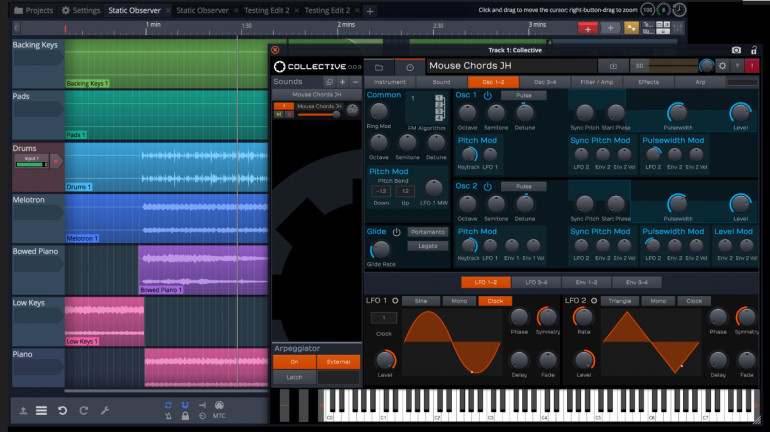Toggle loop playback icon
The image size is (770, 432).
tap(168, 405)
